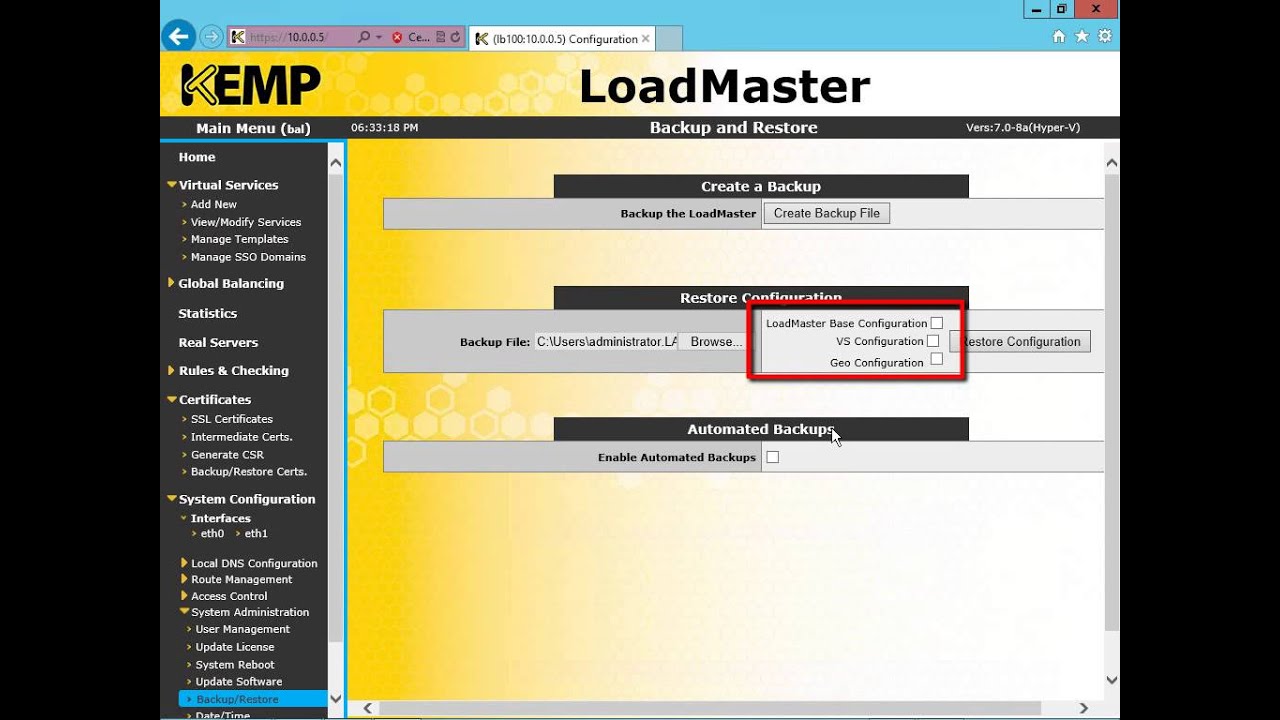Select the highlighted Backup/Restore menu entry
The height and width of the screenshot is (720, 1280).
tap(253, 699)
